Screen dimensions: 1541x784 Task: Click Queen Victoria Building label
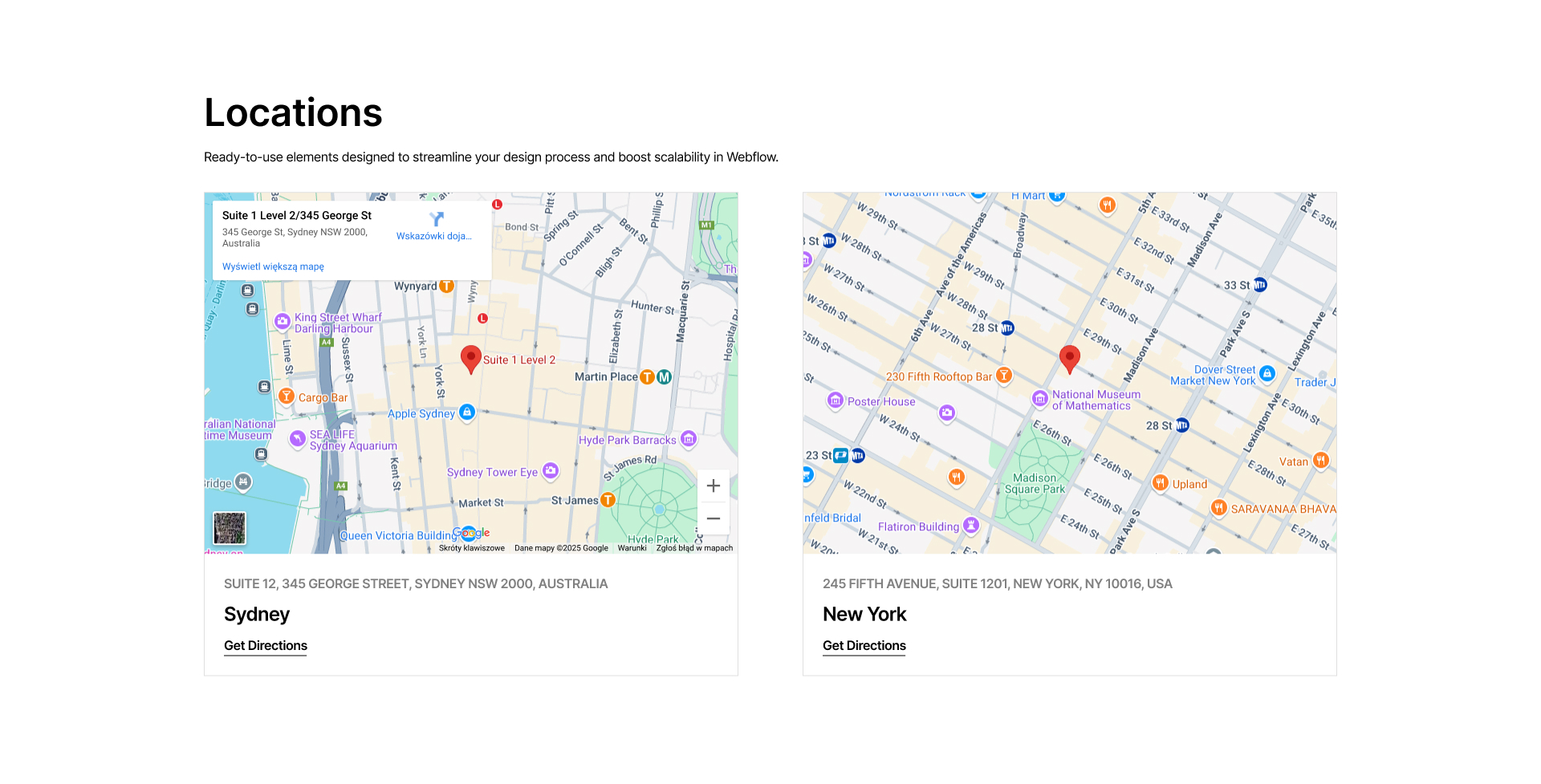tap(398, 536)
